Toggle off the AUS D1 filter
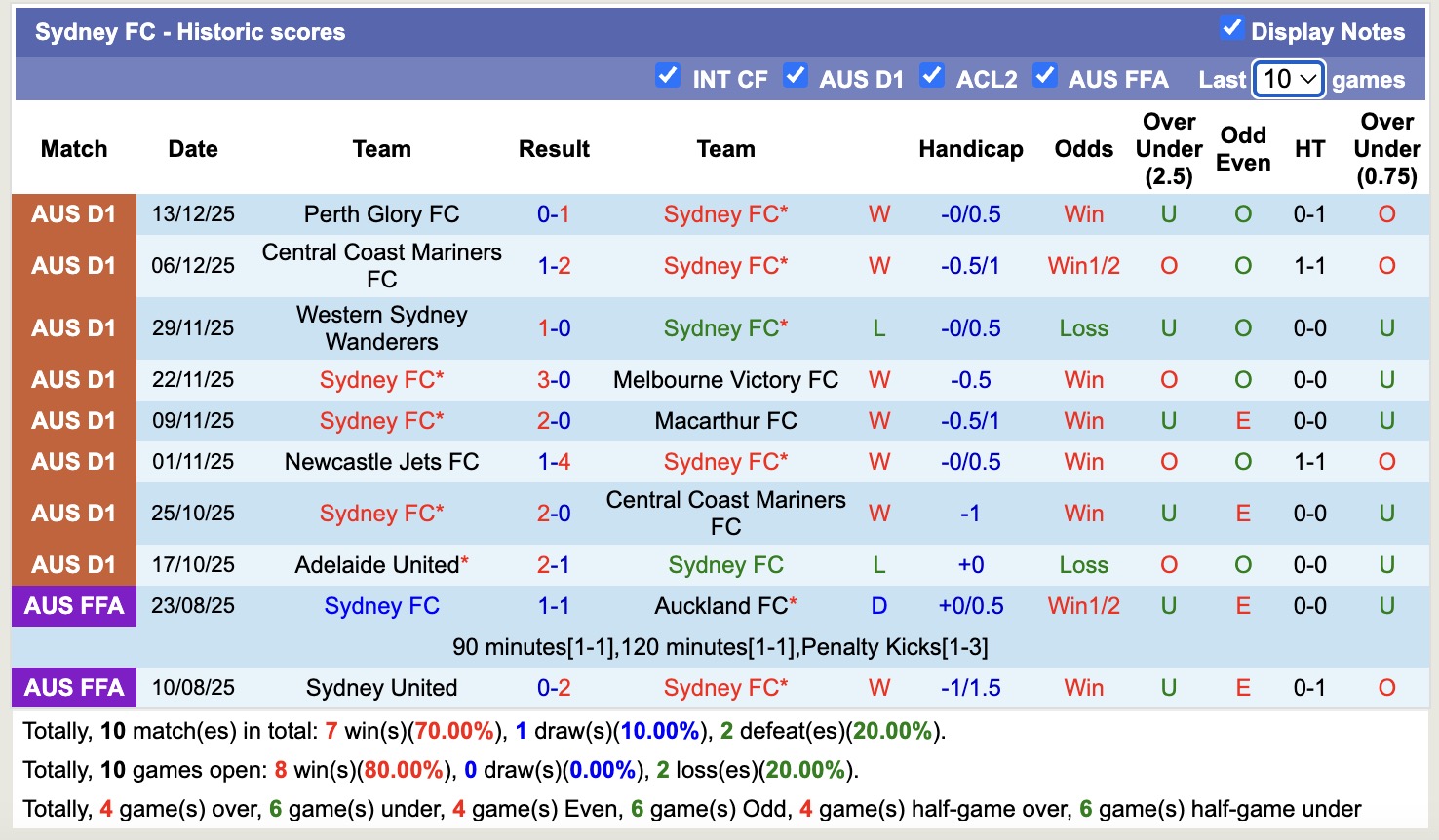Viewport: 1439px width, 840px height. [x=796, y=77]
